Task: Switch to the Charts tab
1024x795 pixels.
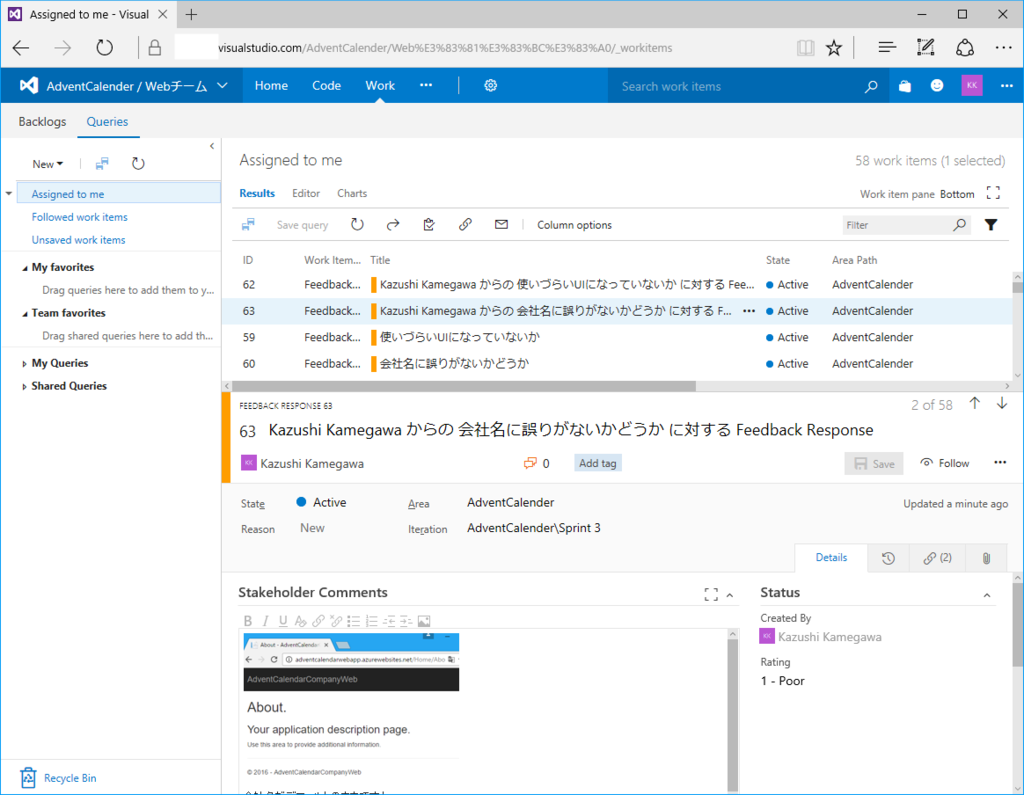Action: pos(352,193)
